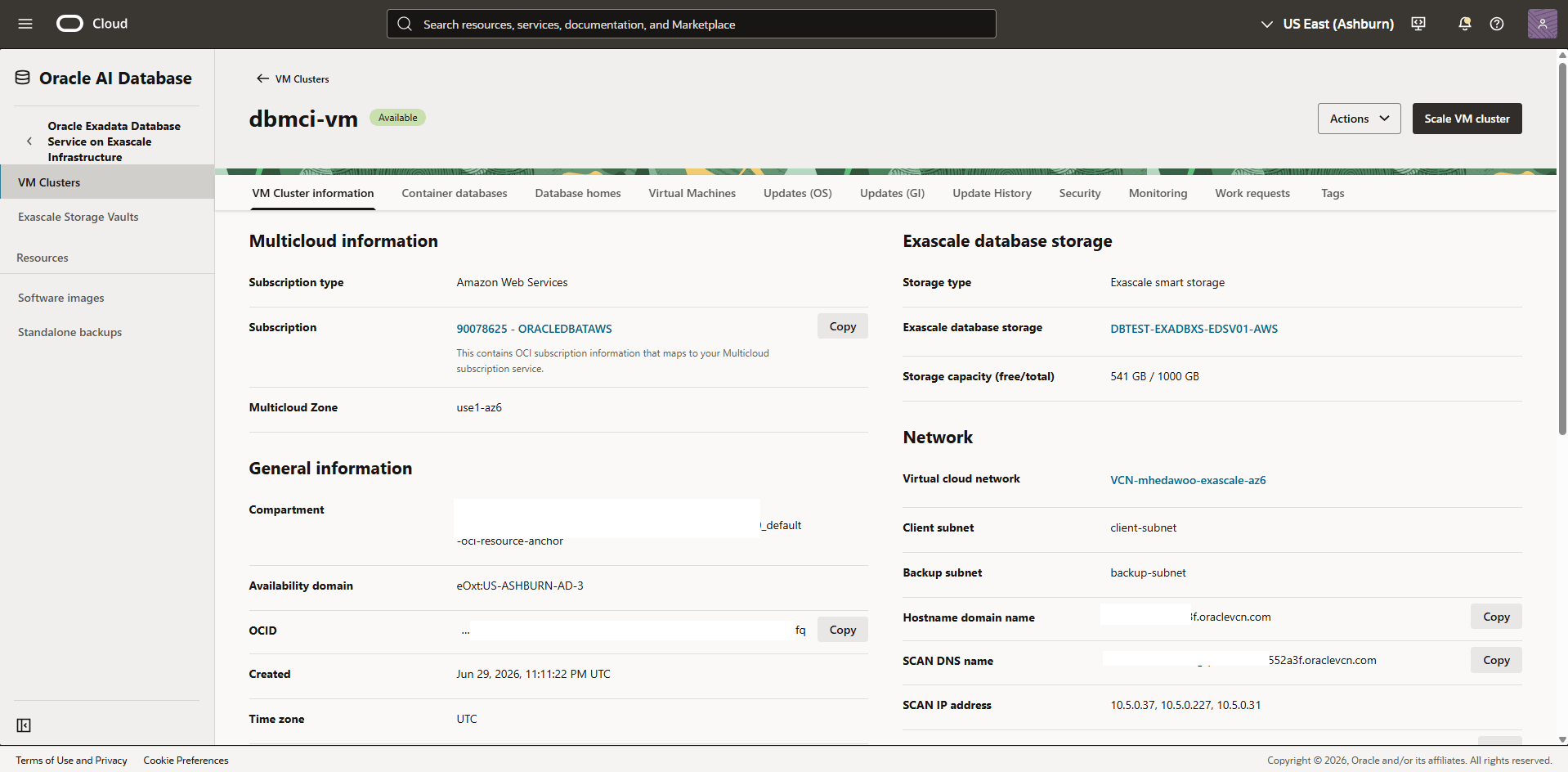
Task: Open the Updates (OS) tab
Action: pos(798,193)
